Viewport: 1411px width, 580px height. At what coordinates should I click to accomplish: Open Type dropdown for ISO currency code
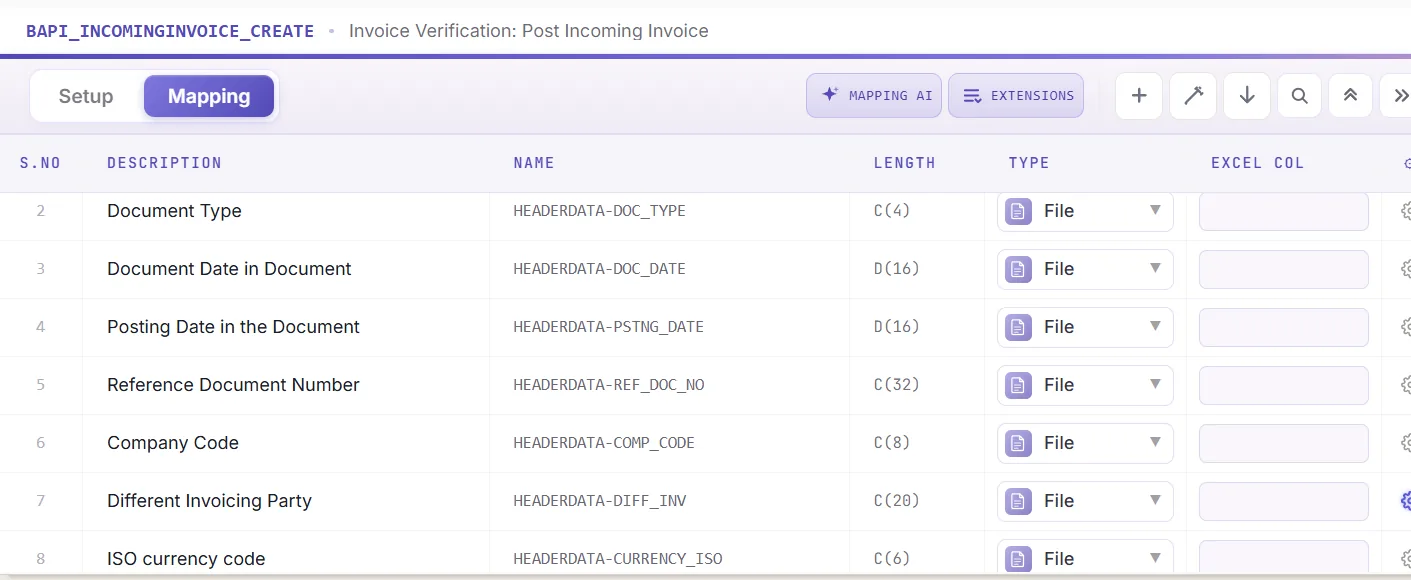point(1085,559)
